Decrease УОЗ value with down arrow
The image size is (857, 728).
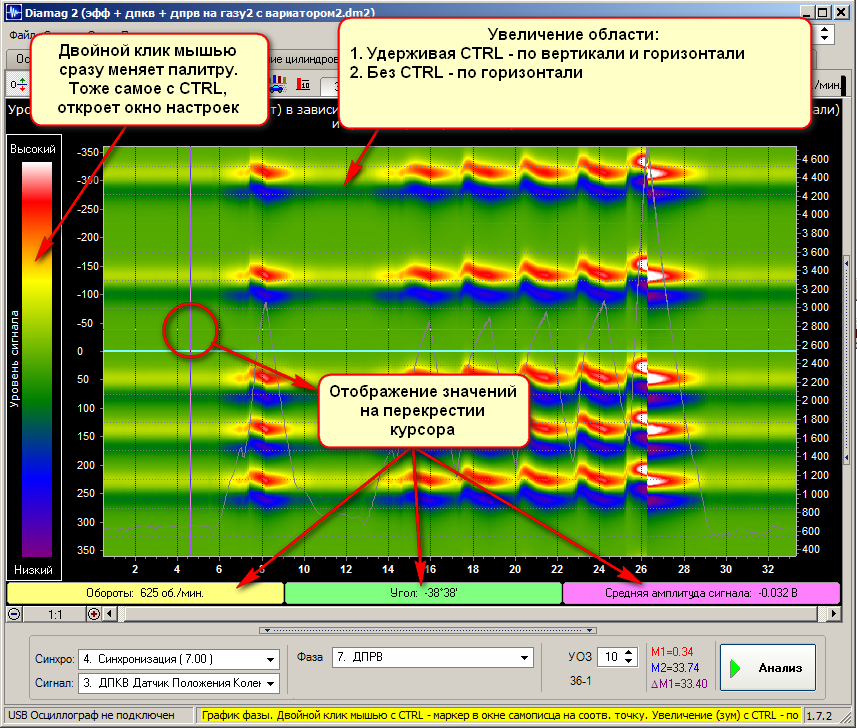(629, 661)
